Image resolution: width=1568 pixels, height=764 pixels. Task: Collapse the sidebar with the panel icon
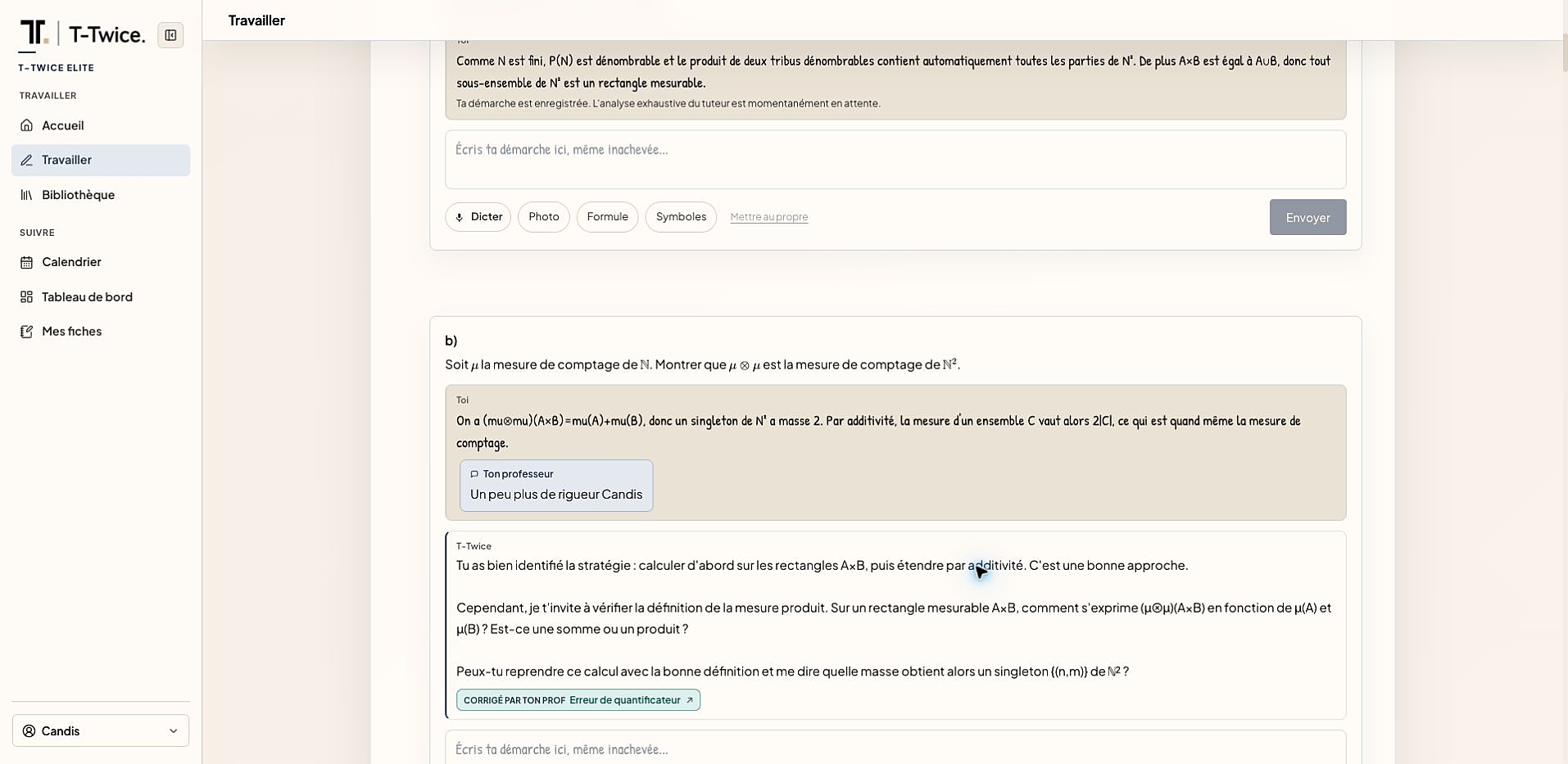[x=170, y=35]
